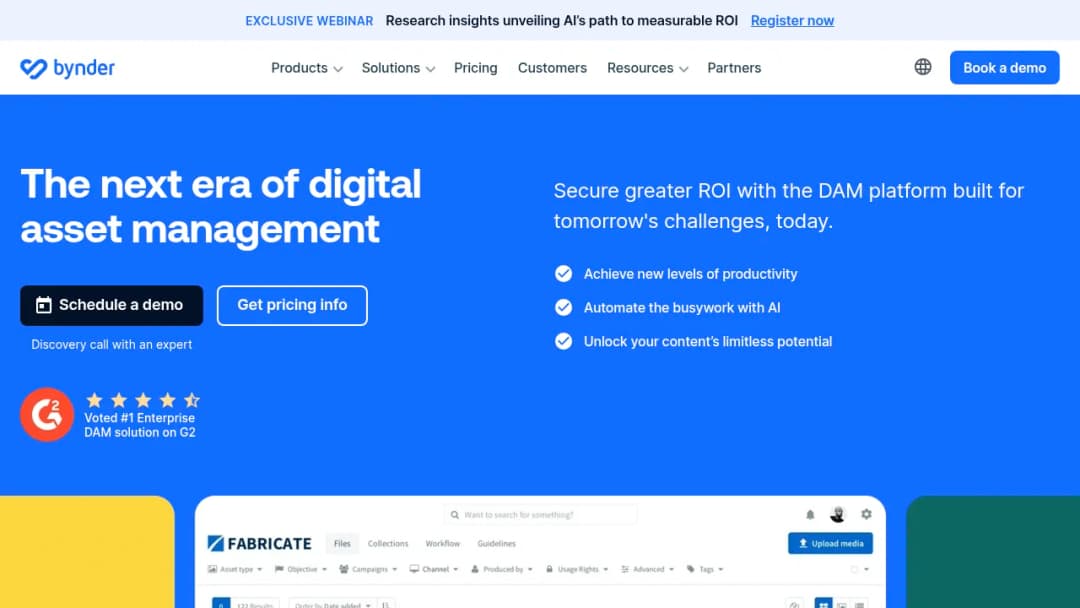Open the Customers page
Image resolution: width=1080 pixels, height=608 pixels.
pos(552,68)
